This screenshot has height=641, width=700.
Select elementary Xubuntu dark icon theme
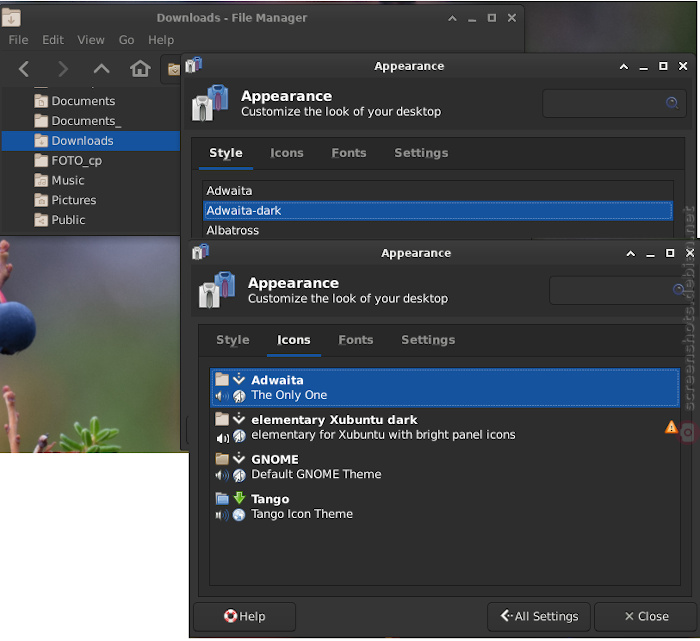pyautogui.click(x=445, y=428)
